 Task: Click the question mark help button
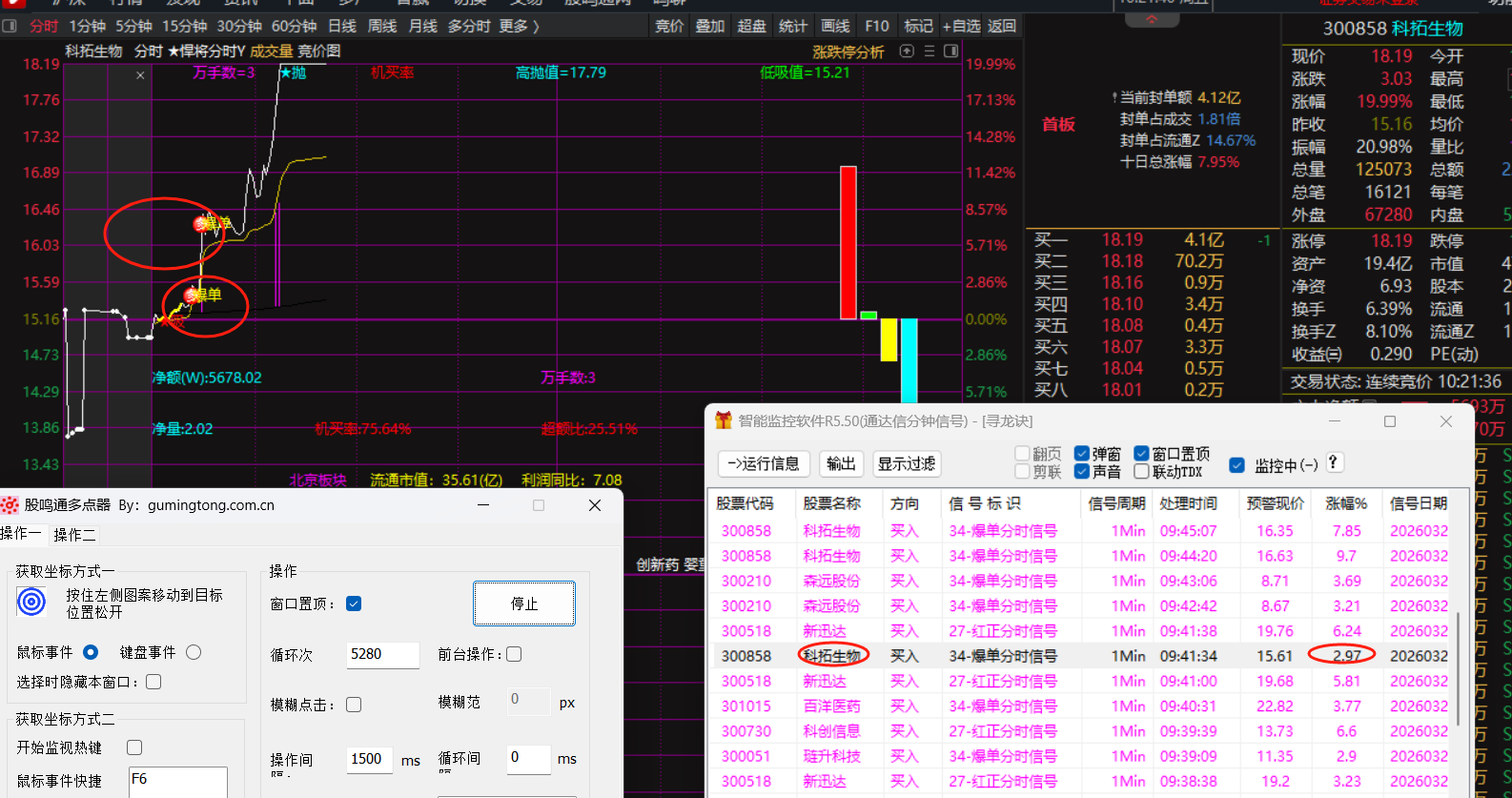1334,462
